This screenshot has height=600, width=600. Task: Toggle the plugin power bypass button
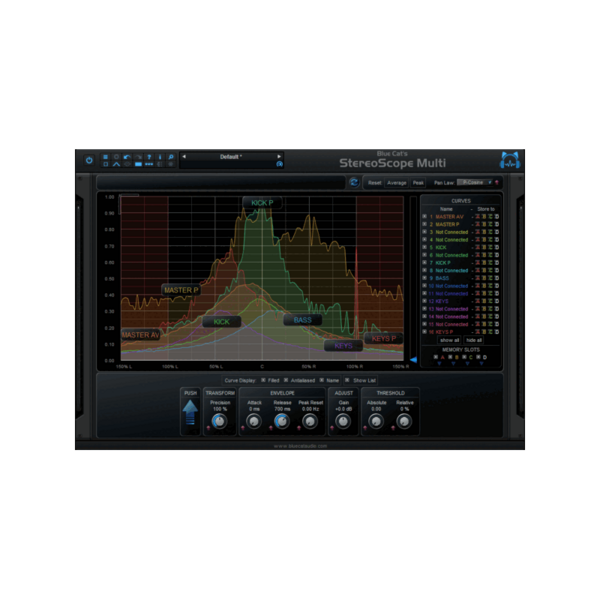tap(89, 160)
